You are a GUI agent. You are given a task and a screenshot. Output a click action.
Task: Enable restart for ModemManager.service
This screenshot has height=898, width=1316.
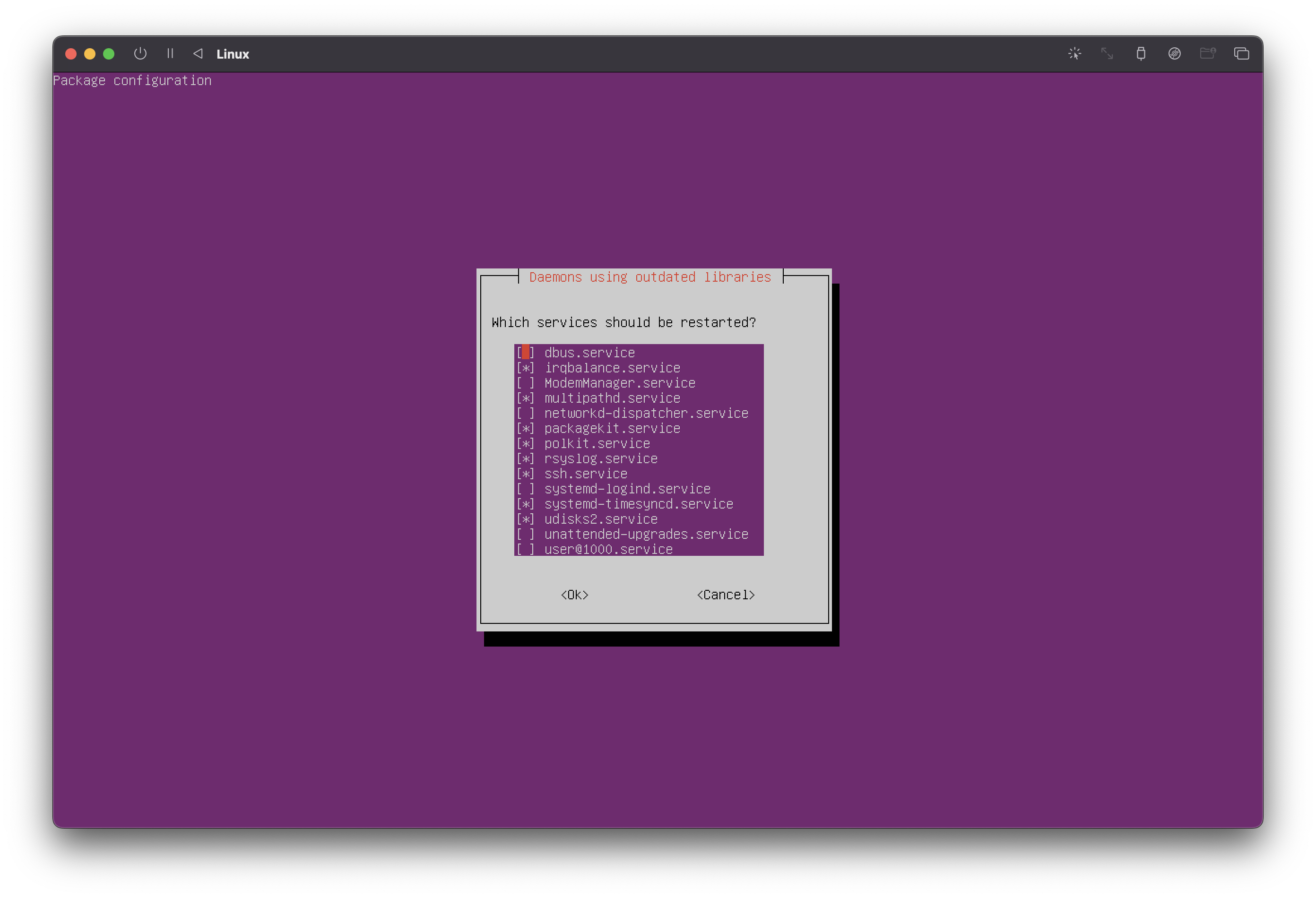click(x=526, y=383)
